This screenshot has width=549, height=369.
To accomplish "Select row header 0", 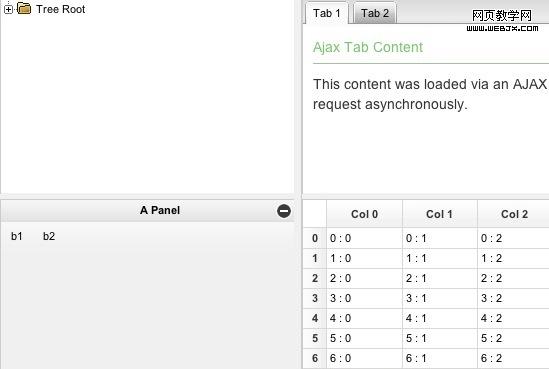I will point(315,238).
